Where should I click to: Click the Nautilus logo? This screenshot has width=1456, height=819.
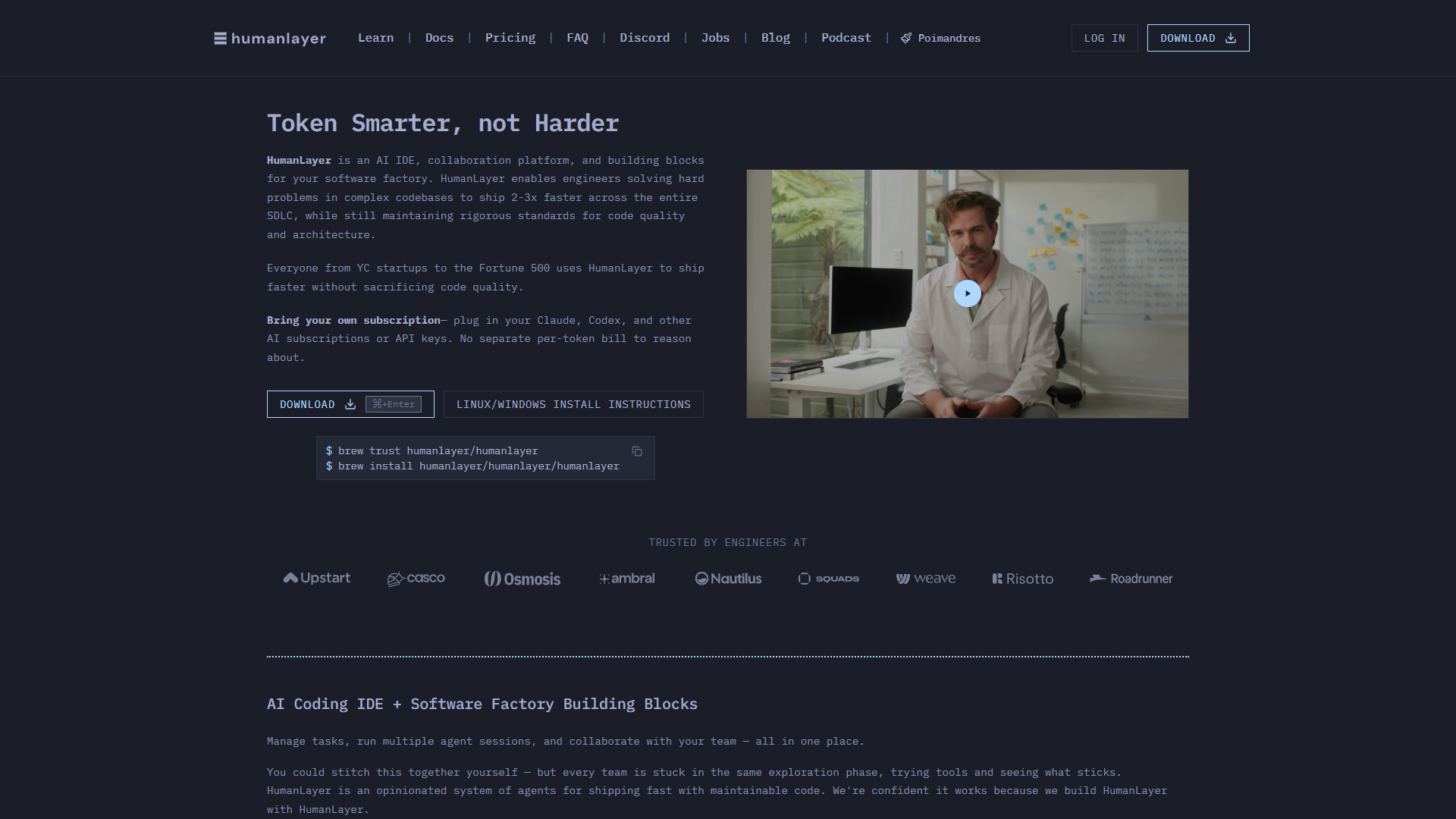click(x=728, y=579)
